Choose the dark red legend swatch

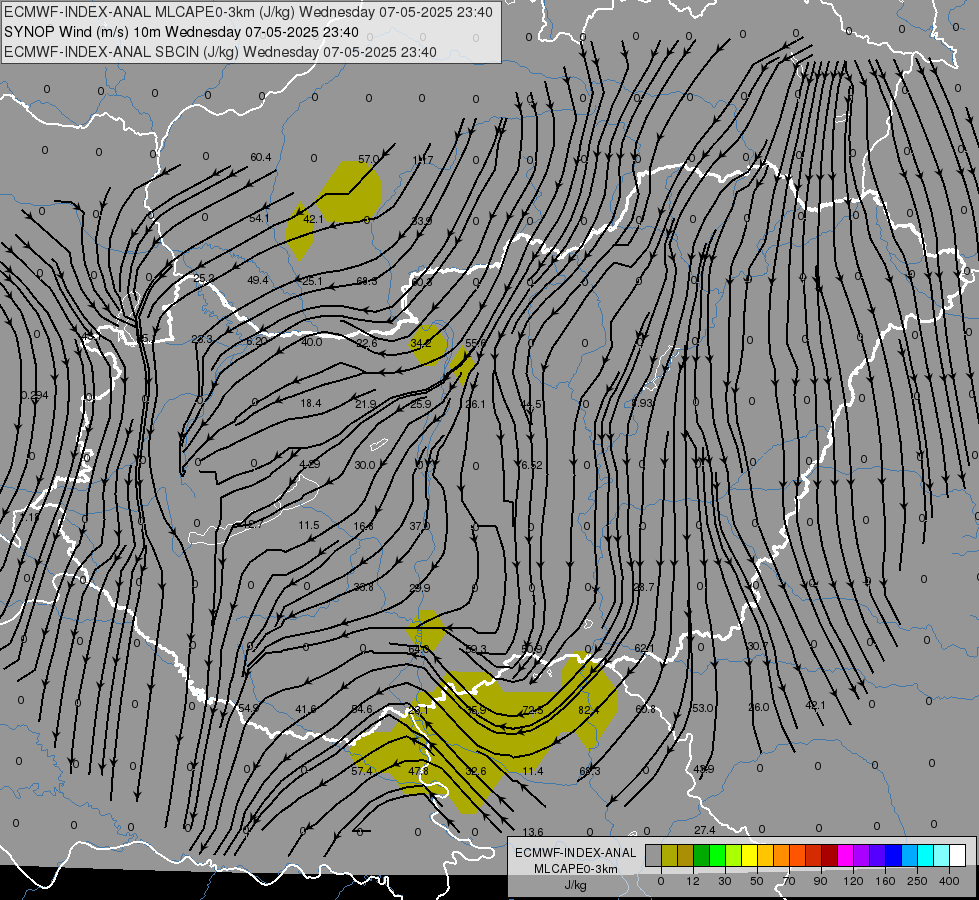[x=830, y=856]
